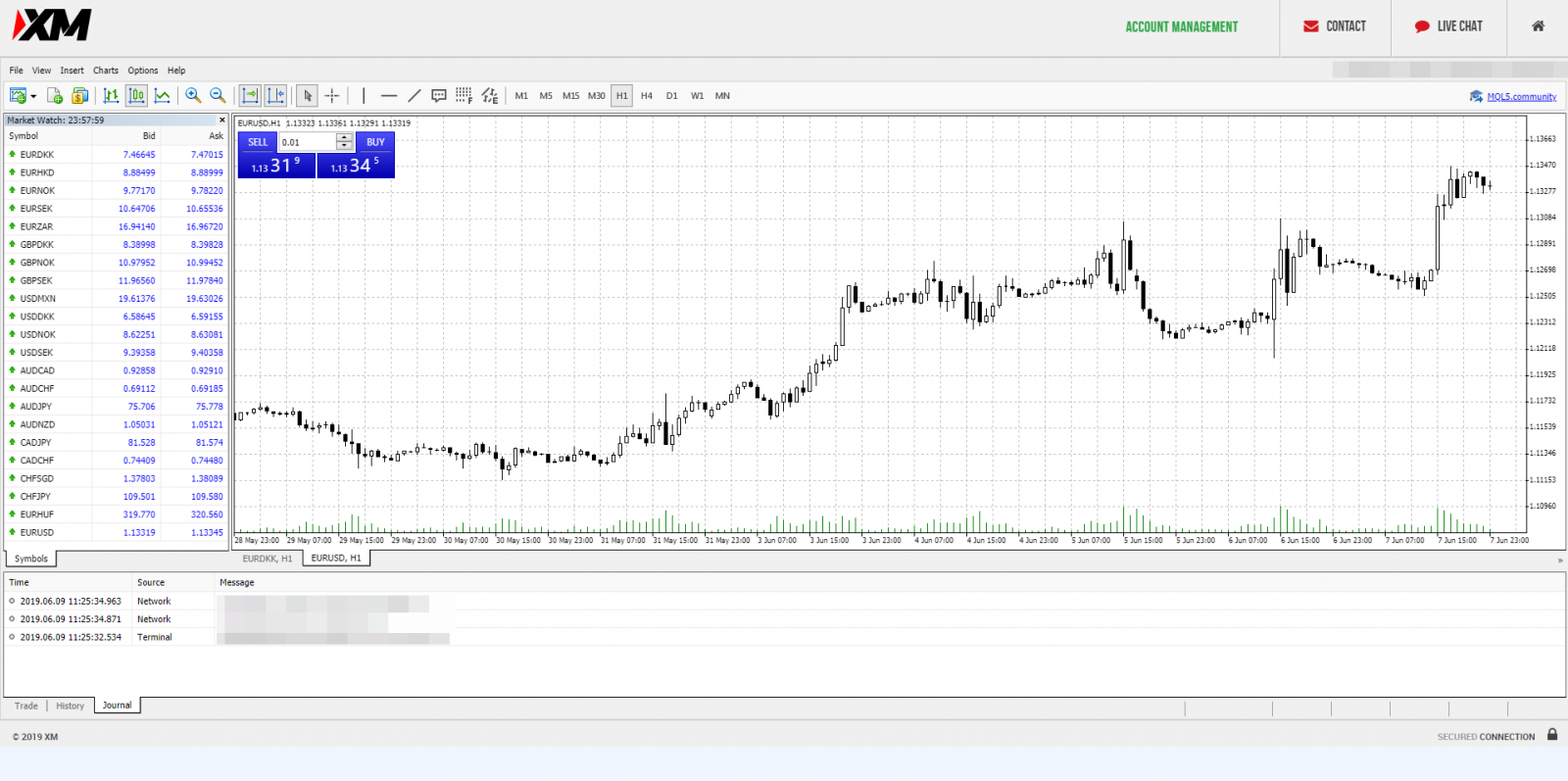This screenshot has width=1568, height=781.
Task: Set timeframe to M5
Action: tap(546, 96)
